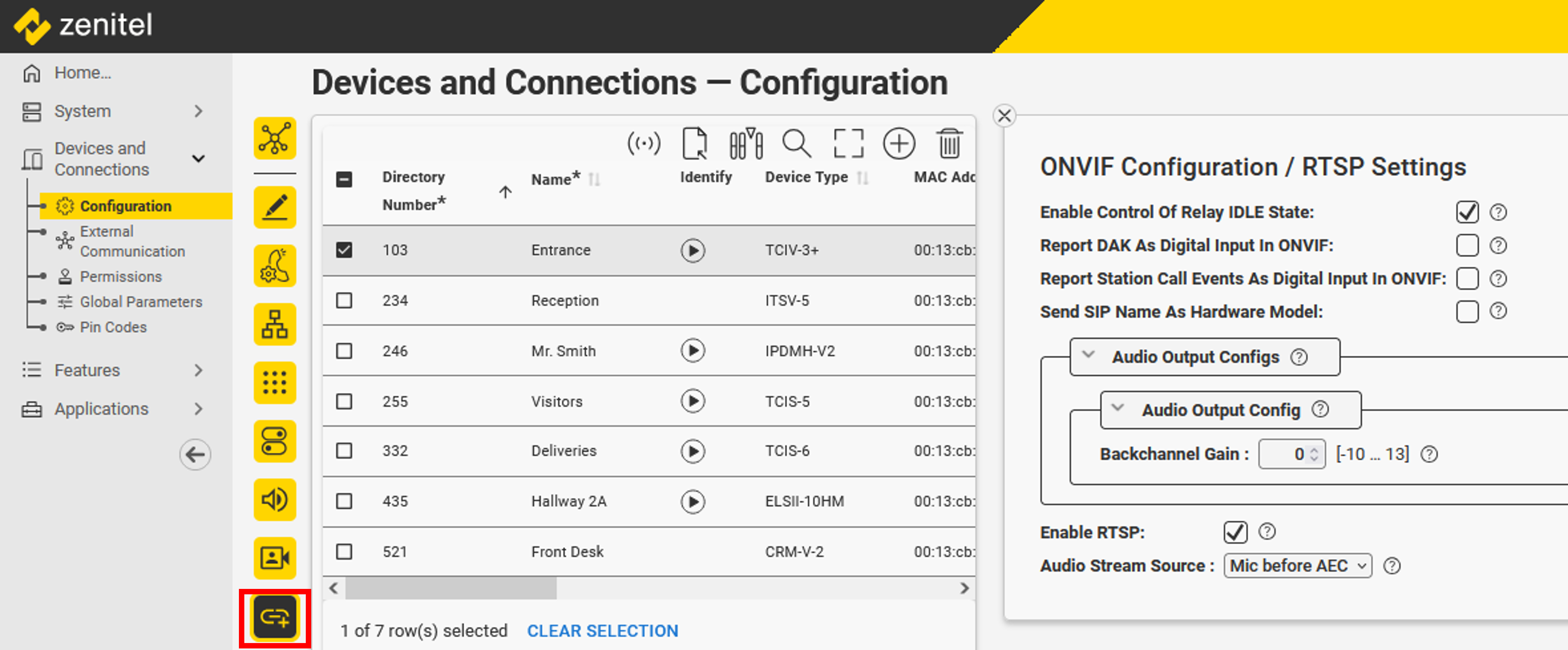Viewport: 1568px width, 650px height.
Task: Click the add device plus circle icon
Action: [x=898, y=143]
